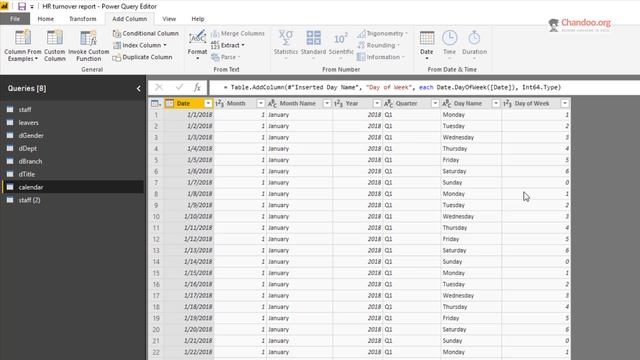
Task: Switch to the Home tab
Action: pos(45,19)
